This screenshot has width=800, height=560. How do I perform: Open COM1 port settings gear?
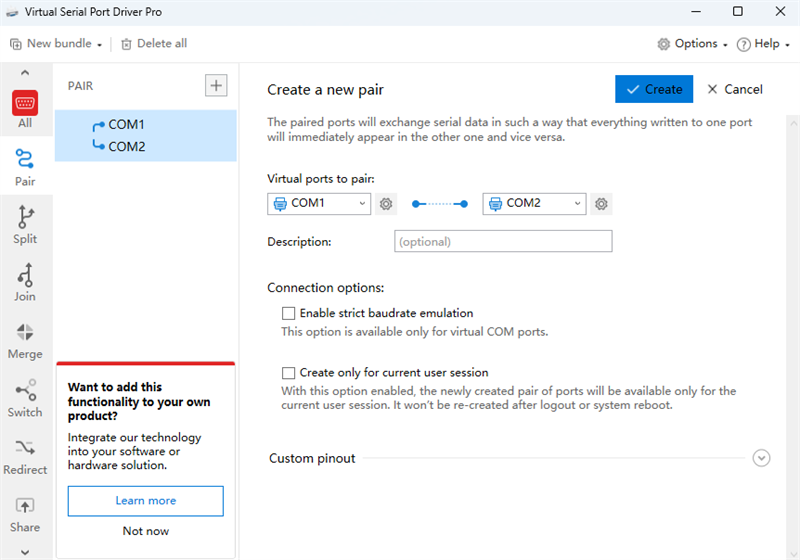pos(386,204)
